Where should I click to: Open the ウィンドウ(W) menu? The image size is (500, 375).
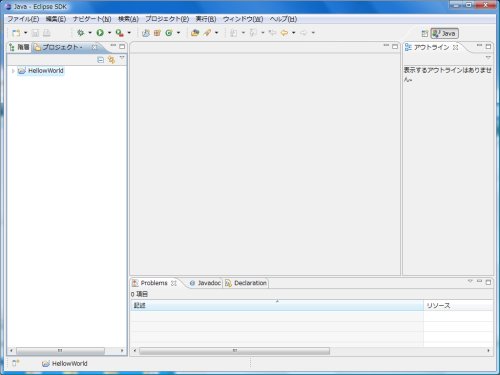click(x=243, y=19)
